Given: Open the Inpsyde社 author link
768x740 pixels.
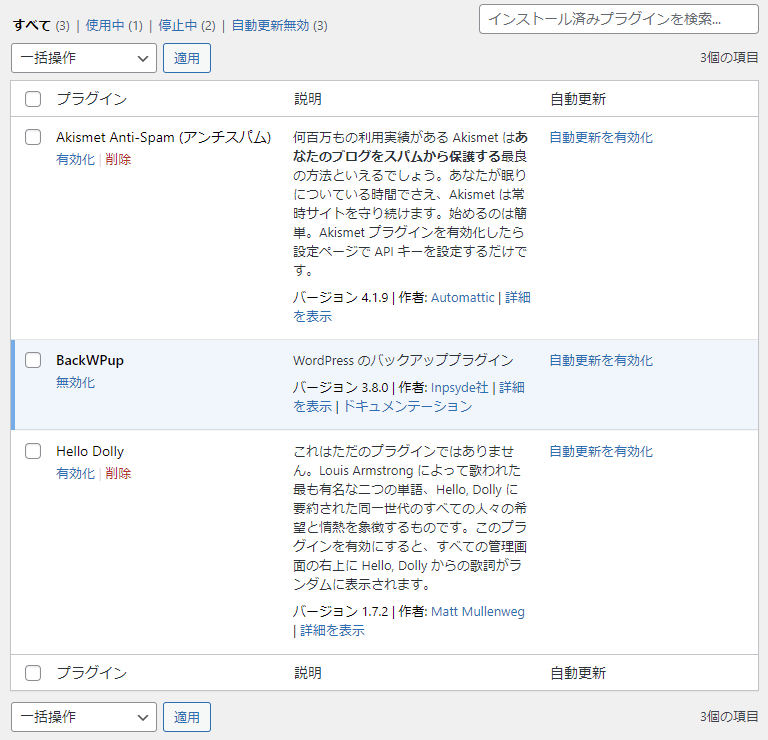Looking at the screenshot, I should pyautogui.click(x=459, y=388).
